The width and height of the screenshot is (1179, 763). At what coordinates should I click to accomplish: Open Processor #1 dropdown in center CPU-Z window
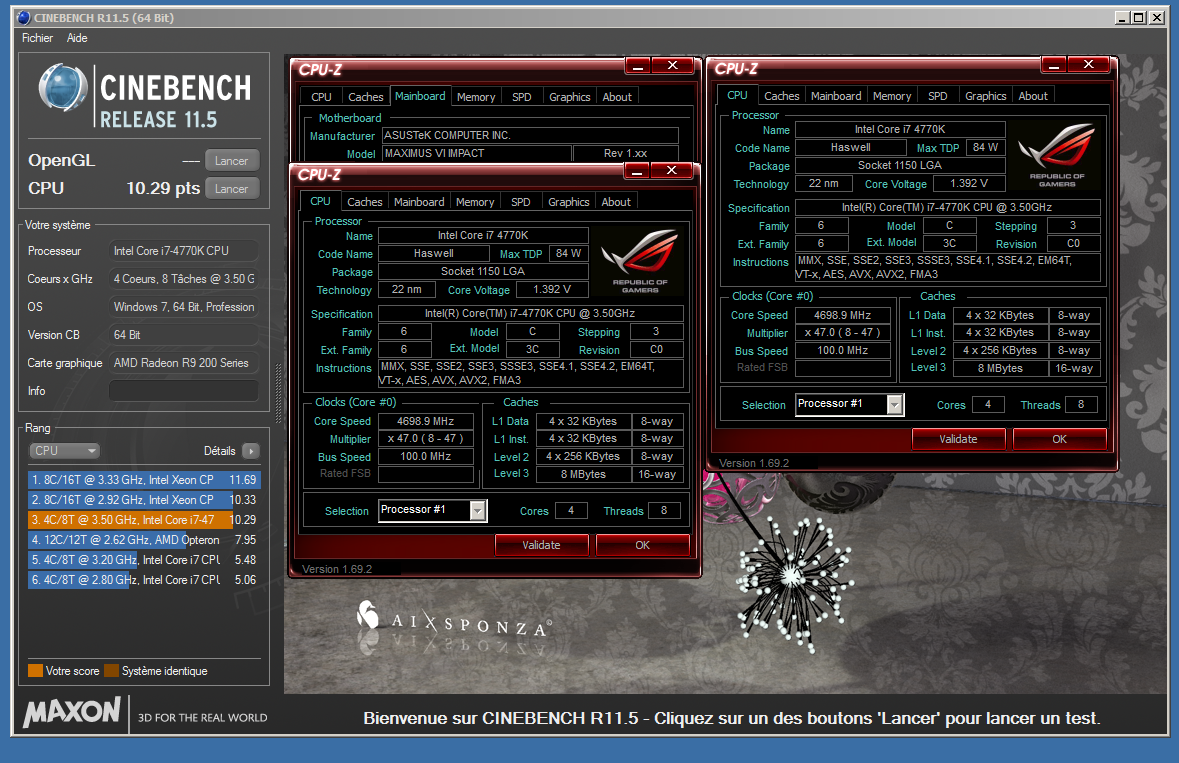[477, 511]
